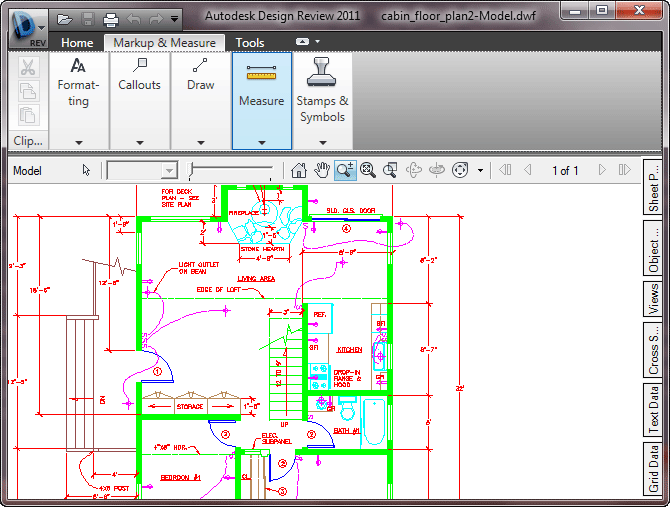Open the empty combo box in canvas toolbar
This screenshot has width=670, height=507.
click(142, 170)
